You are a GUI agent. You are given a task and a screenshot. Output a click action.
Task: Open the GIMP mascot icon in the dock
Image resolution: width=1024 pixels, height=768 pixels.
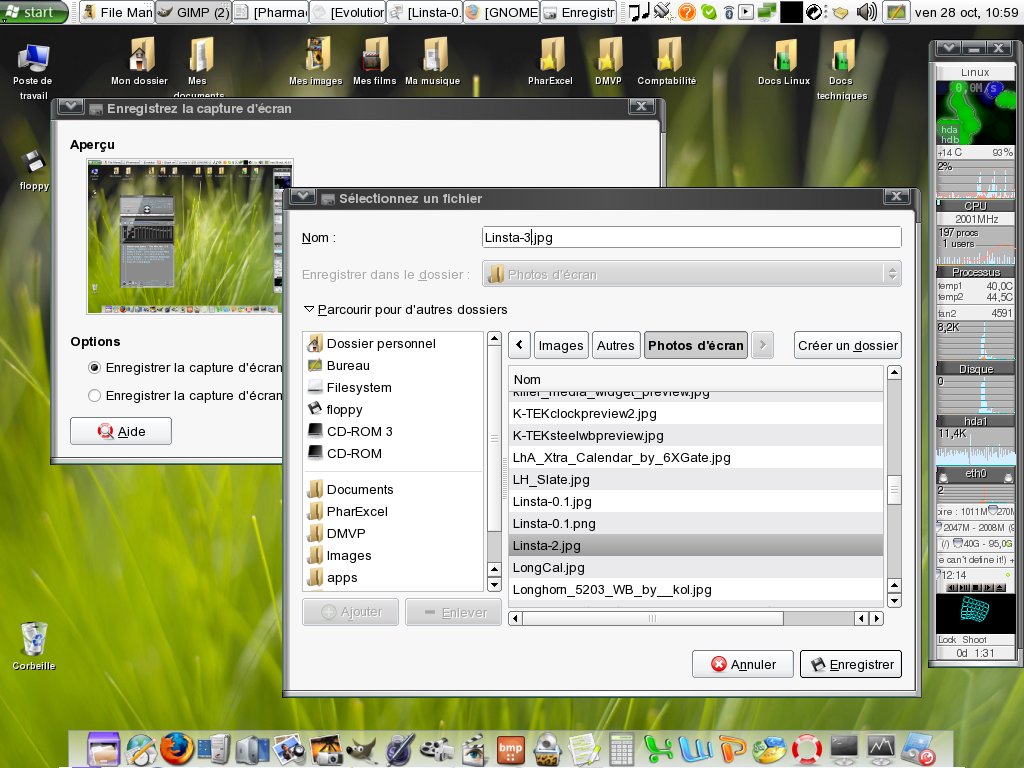[x=361, y=750]
